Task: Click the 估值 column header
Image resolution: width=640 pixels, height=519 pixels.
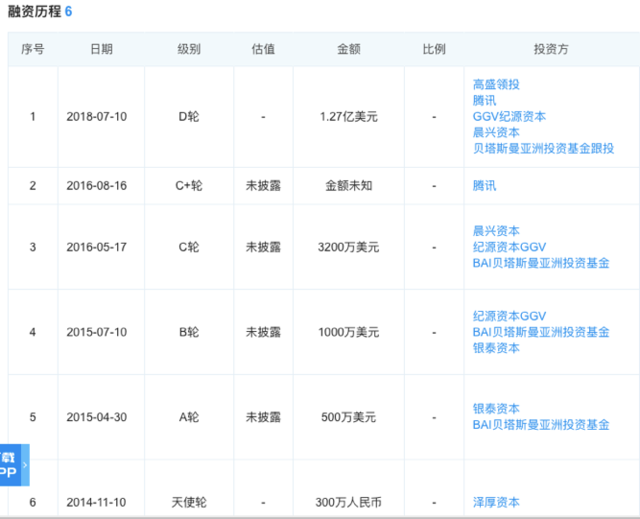Action: coord(263,49)
